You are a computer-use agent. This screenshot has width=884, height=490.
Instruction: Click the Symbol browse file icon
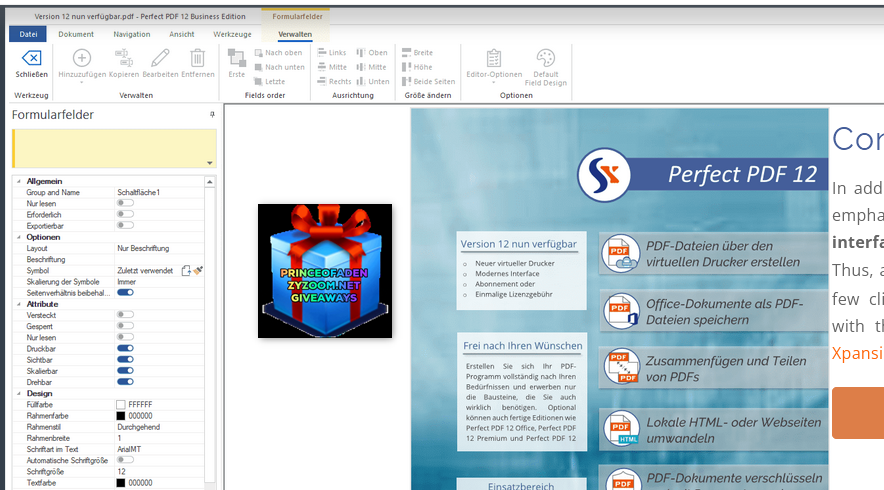(186, 271)
